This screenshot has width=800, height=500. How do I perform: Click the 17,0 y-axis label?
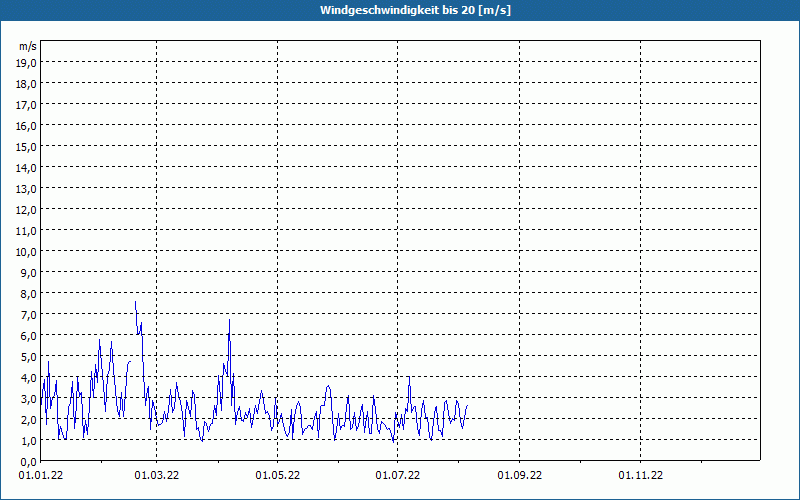pyautogui.click(x=26, y=105)
